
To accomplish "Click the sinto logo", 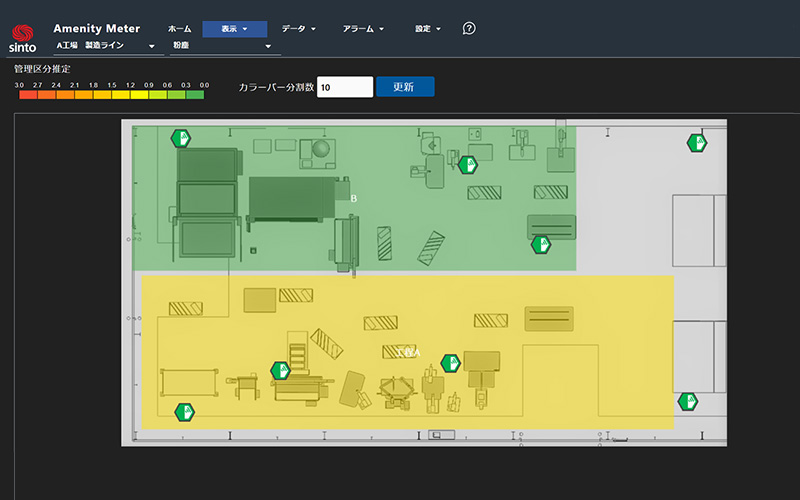I will pyautogui.click(x=22, y=39).
